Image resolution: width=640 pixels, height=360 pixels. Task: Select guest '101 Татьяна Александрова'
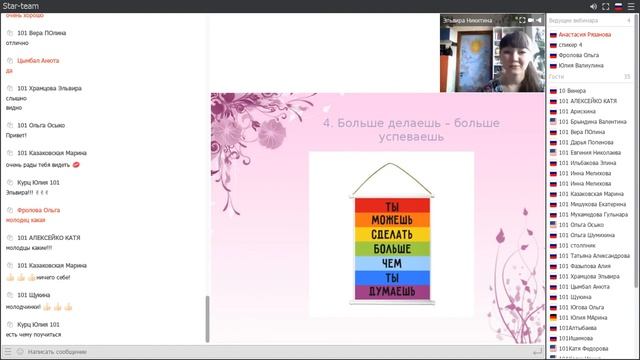(x=594, y=256)
